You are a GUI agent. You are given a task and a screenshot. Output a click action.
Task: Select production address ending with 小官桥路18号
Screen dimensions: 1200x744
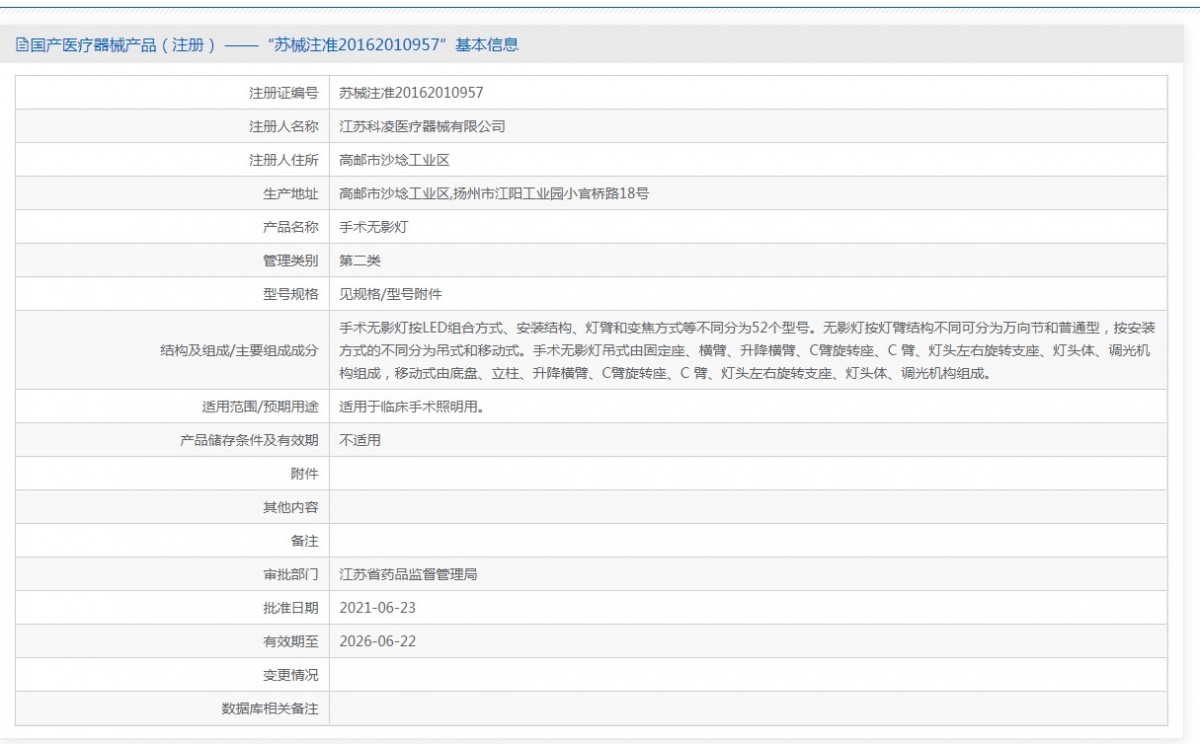pyautogui.click(x=494, y=193)
